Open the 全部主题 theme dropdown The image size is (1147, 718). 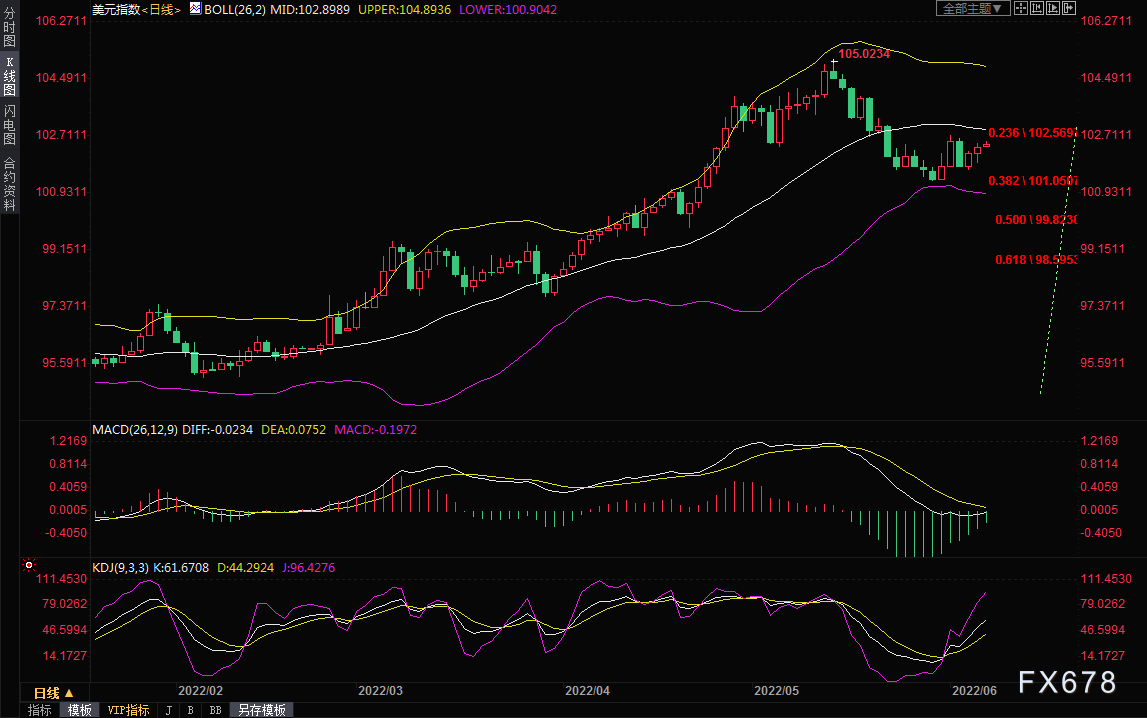click(973, 9)
